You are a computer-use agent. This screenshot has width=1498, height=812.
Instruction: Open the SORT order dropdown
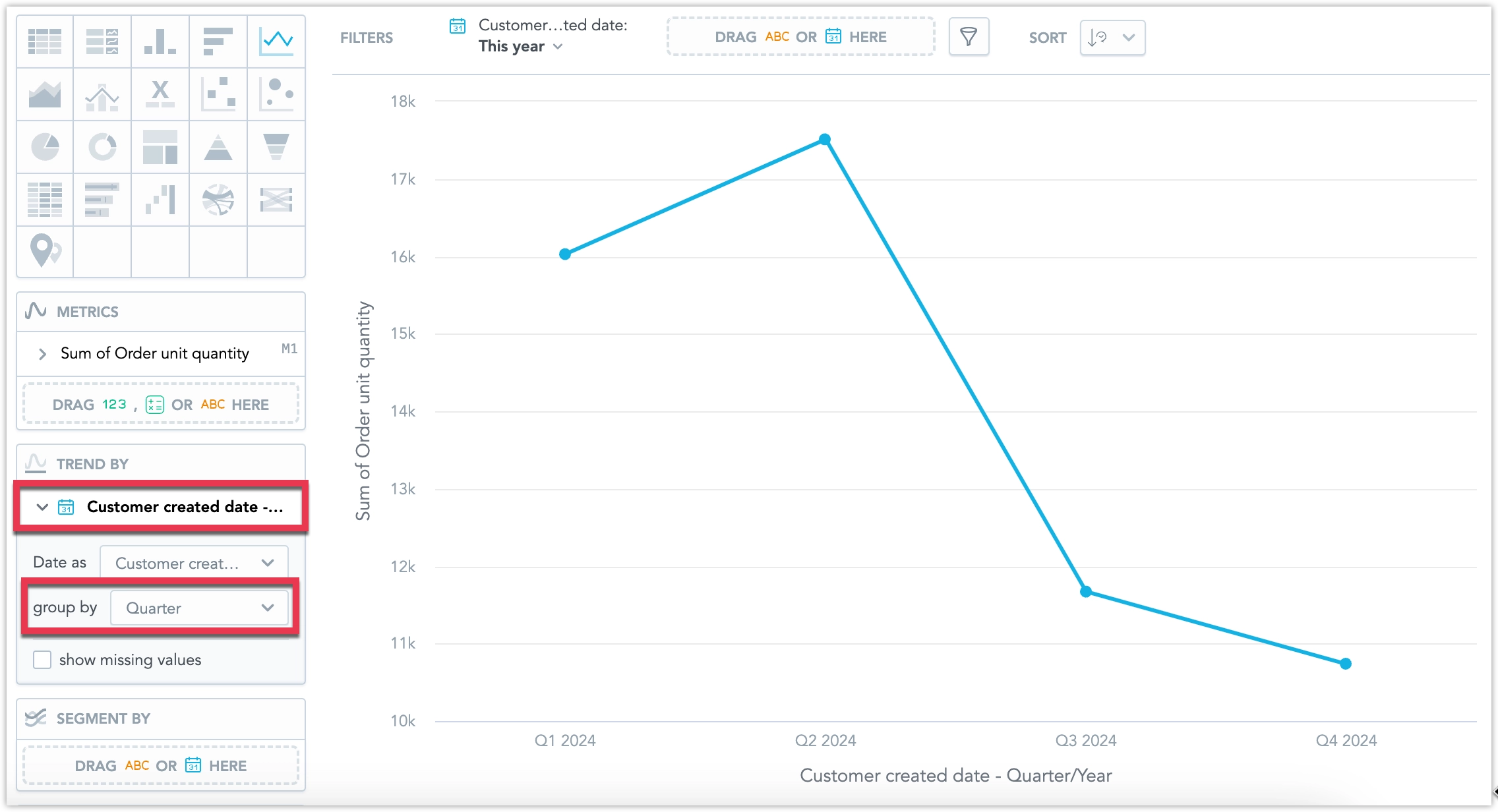[x=1112, y=38]
